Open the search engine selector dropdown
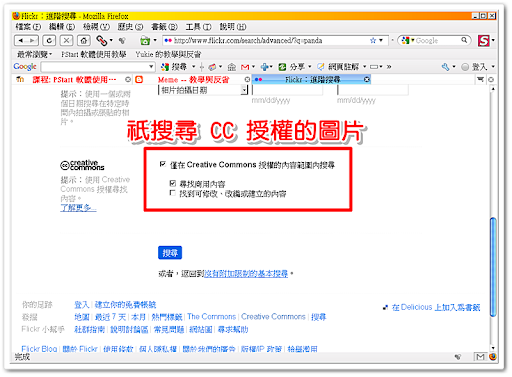 click(x=408, y=40)
